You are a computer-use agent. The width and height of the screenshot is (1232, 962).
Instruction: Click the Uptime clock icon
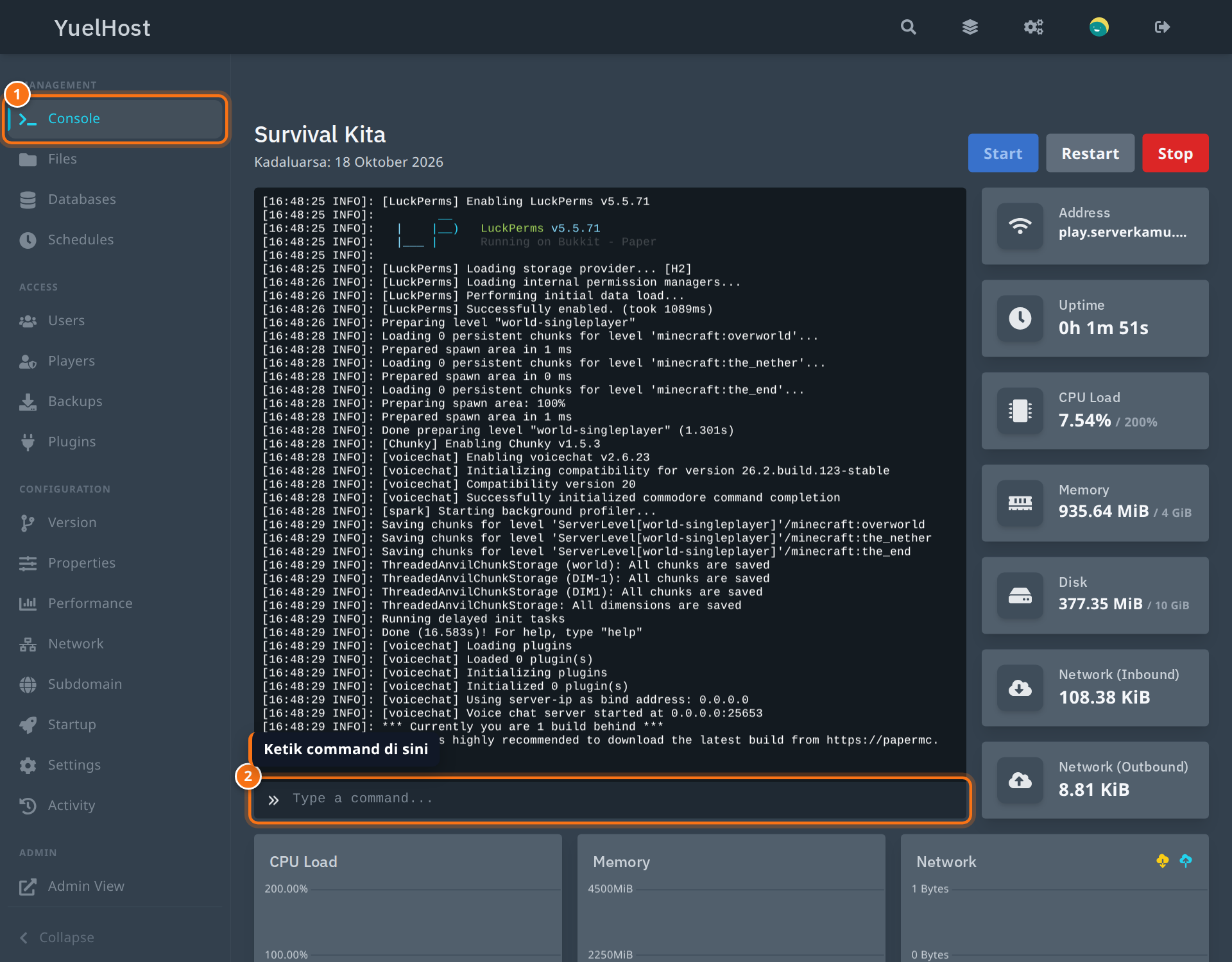point(1020,318)
